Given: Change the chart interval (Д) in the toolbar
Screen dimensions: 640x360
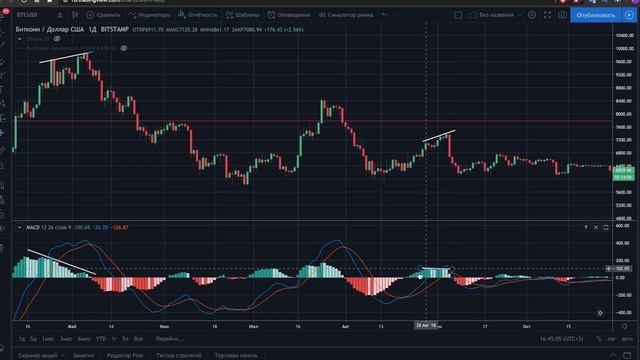Looking at the screenshot, I should (x=60, y=15).
